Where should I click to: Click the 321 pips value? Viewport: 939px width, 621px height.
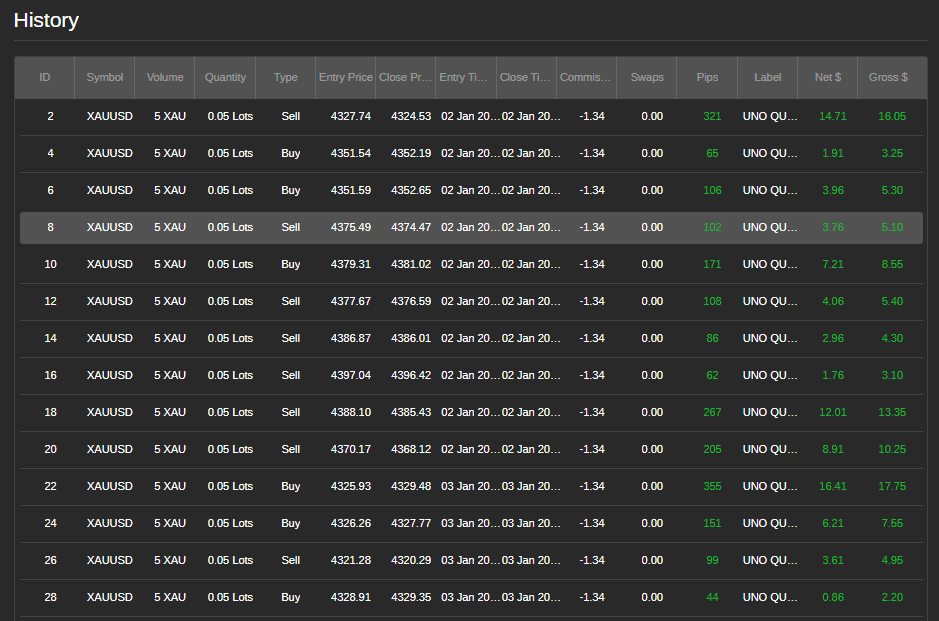(x=712, y=116)
